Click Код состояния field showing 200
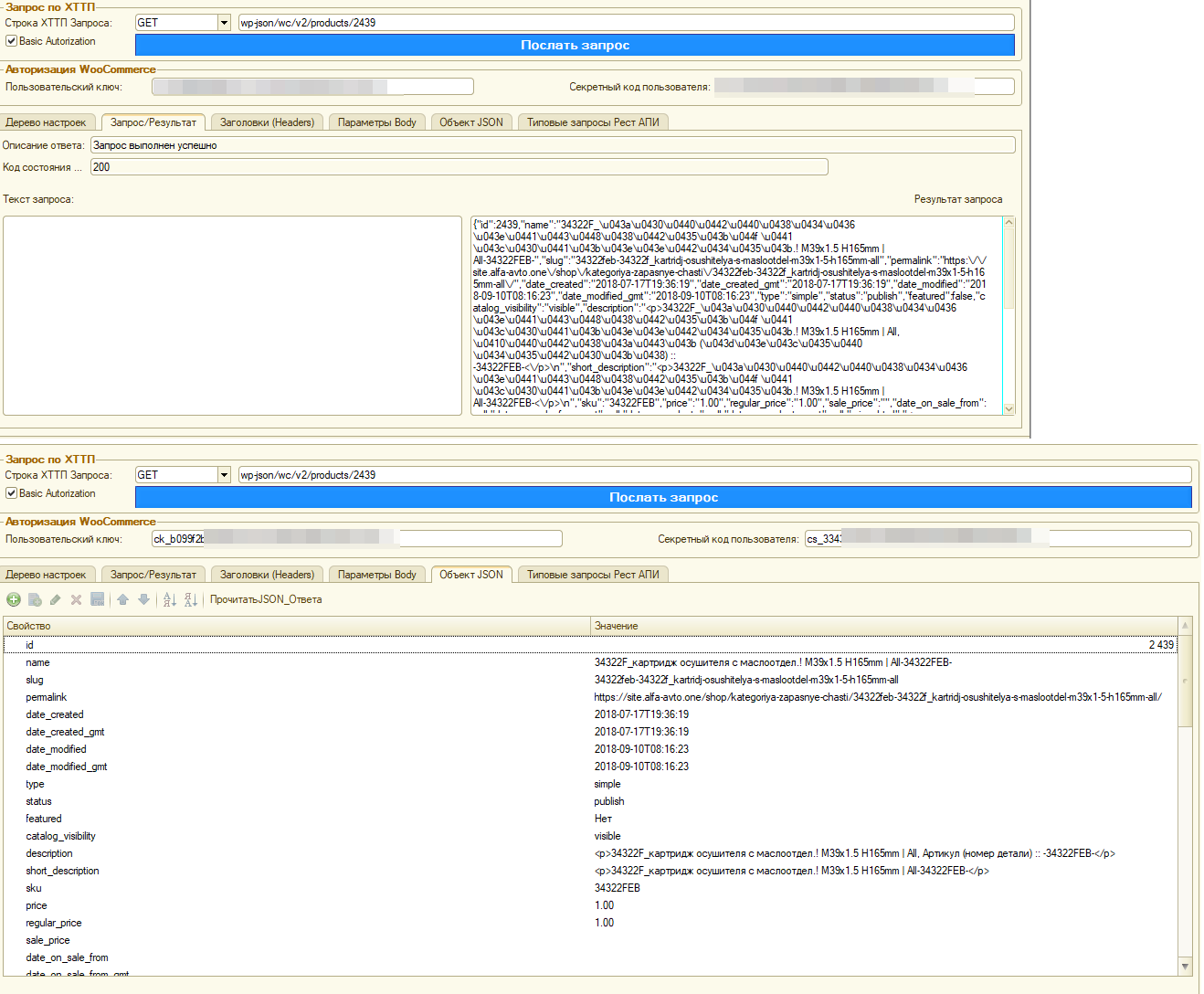 click(x=459, y=167)
